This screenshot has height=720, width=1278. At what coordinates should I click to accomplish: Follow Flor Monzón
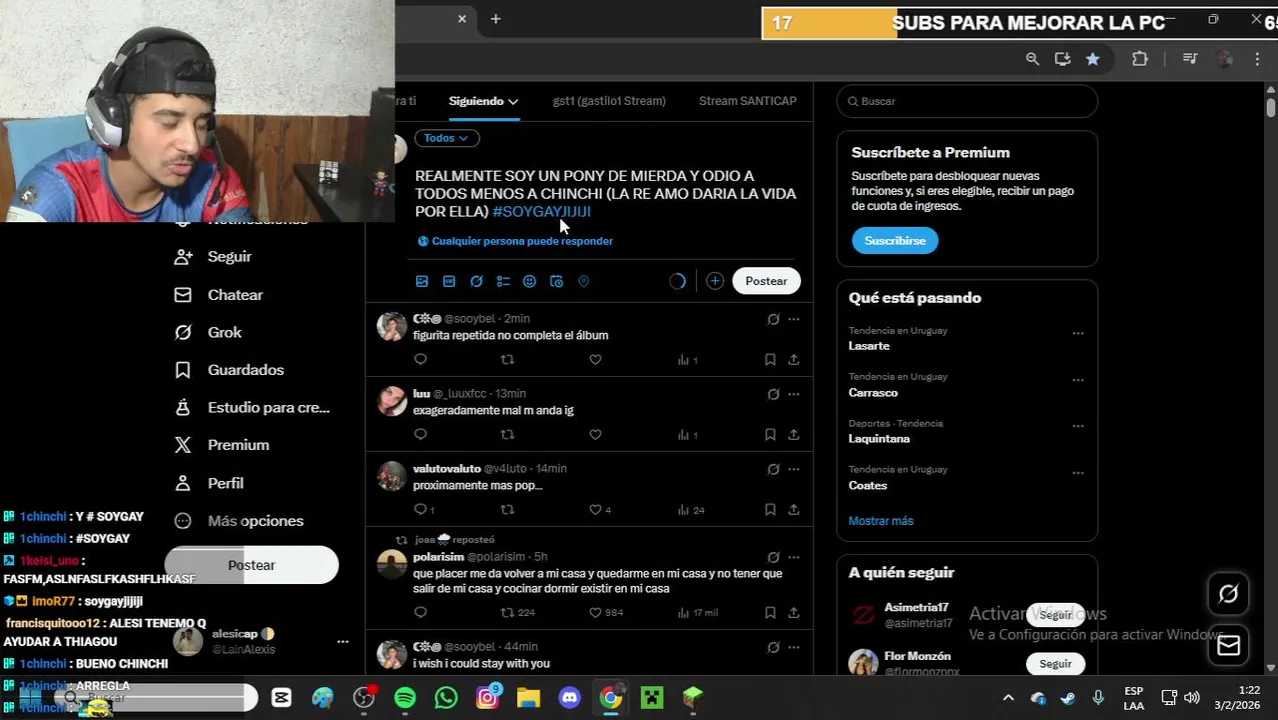tap(1055, 664)
